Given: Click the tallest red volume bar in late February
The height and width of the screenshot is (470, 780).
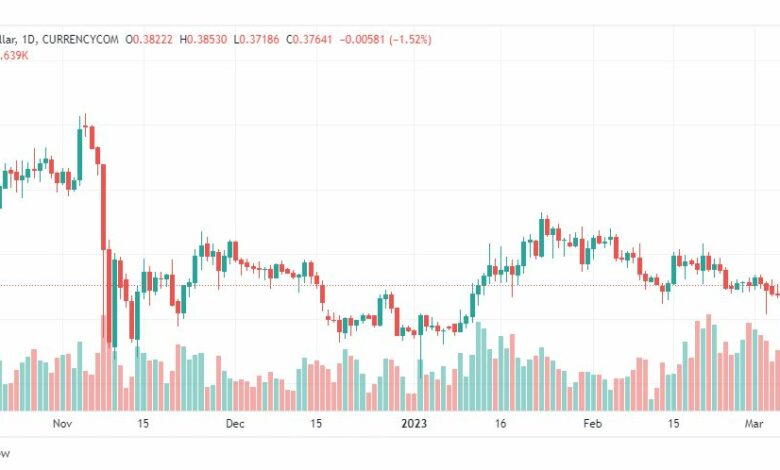Looking at the screenshot, I should click(708, 363).
